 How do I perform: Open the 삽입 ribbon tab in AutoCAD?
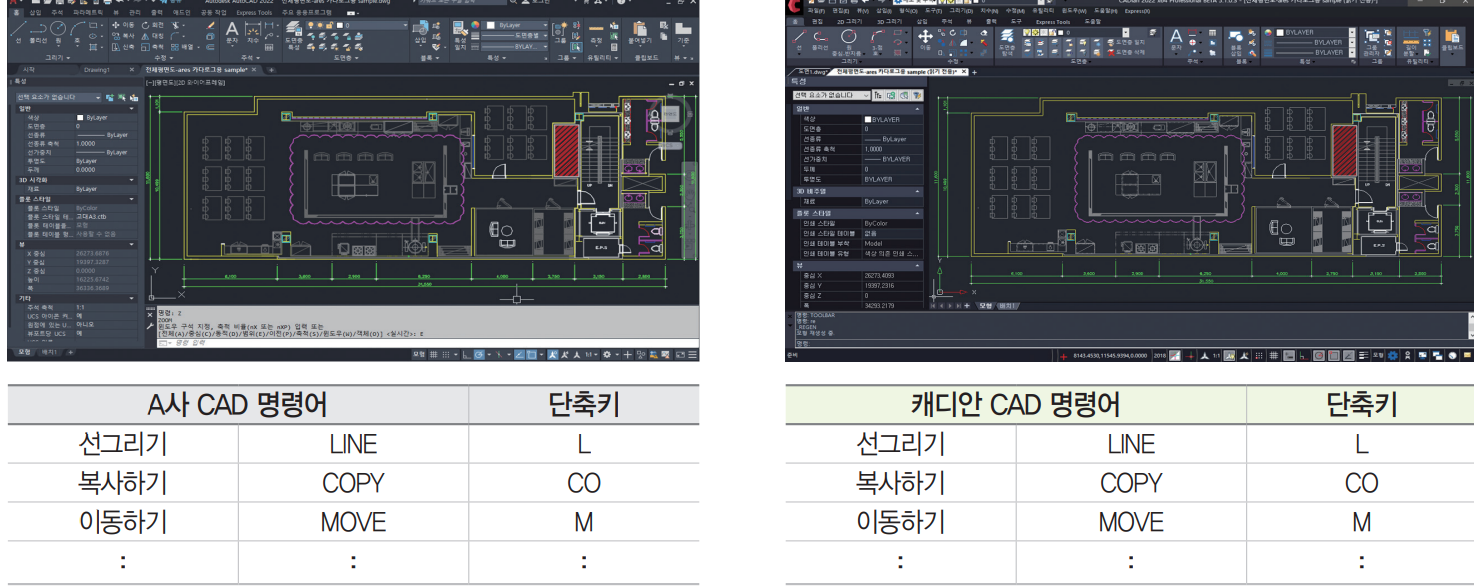tap(35, 12)
